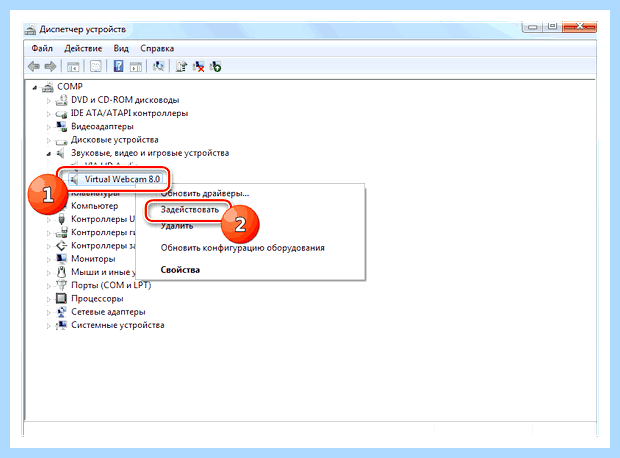Select the Порты (COM и LPT) label
The width and height of the screenshot is (620, 458).
(x=111, y=285)
